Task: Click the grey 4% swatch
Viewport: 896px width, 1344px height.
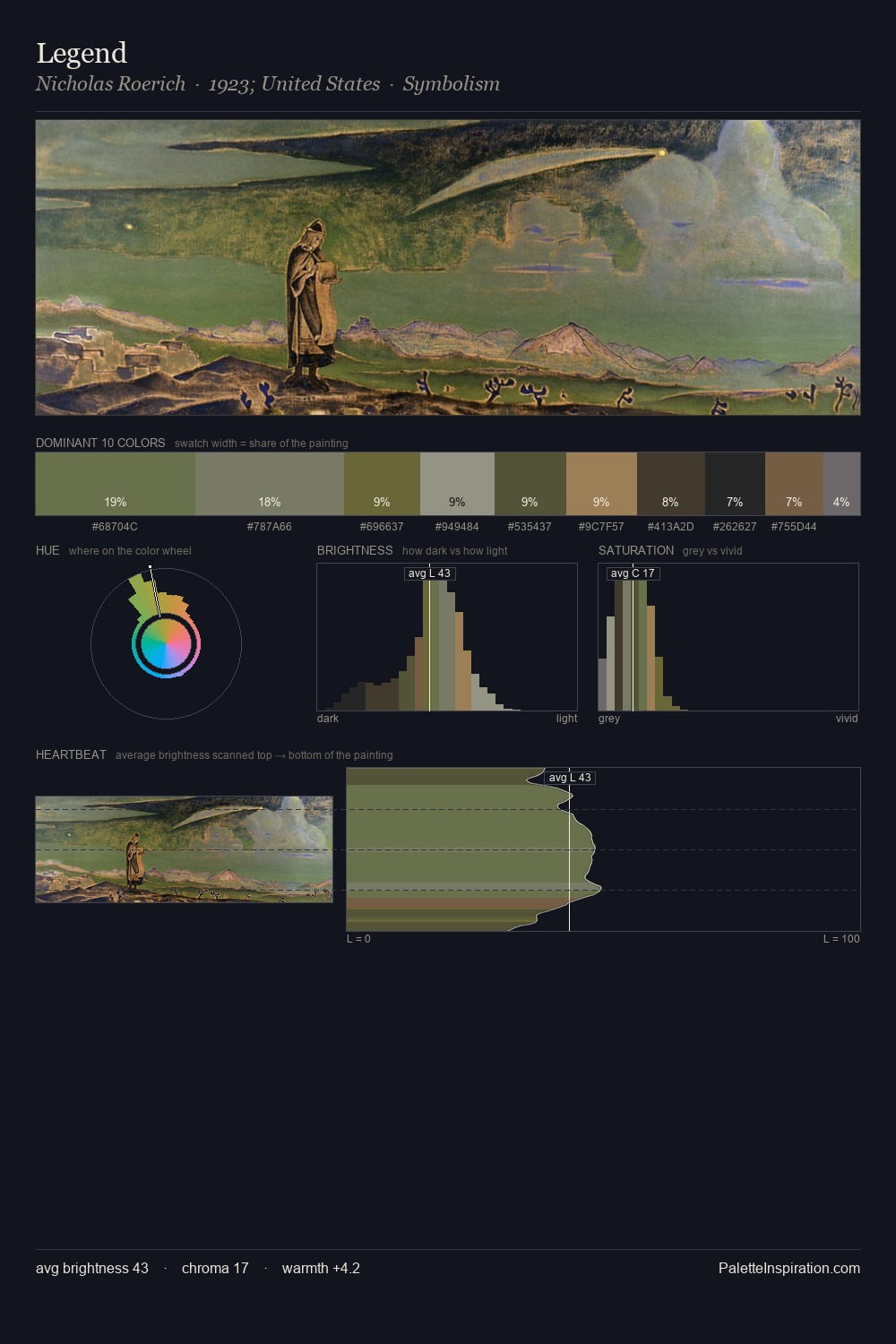Action: tap(841, 484)
